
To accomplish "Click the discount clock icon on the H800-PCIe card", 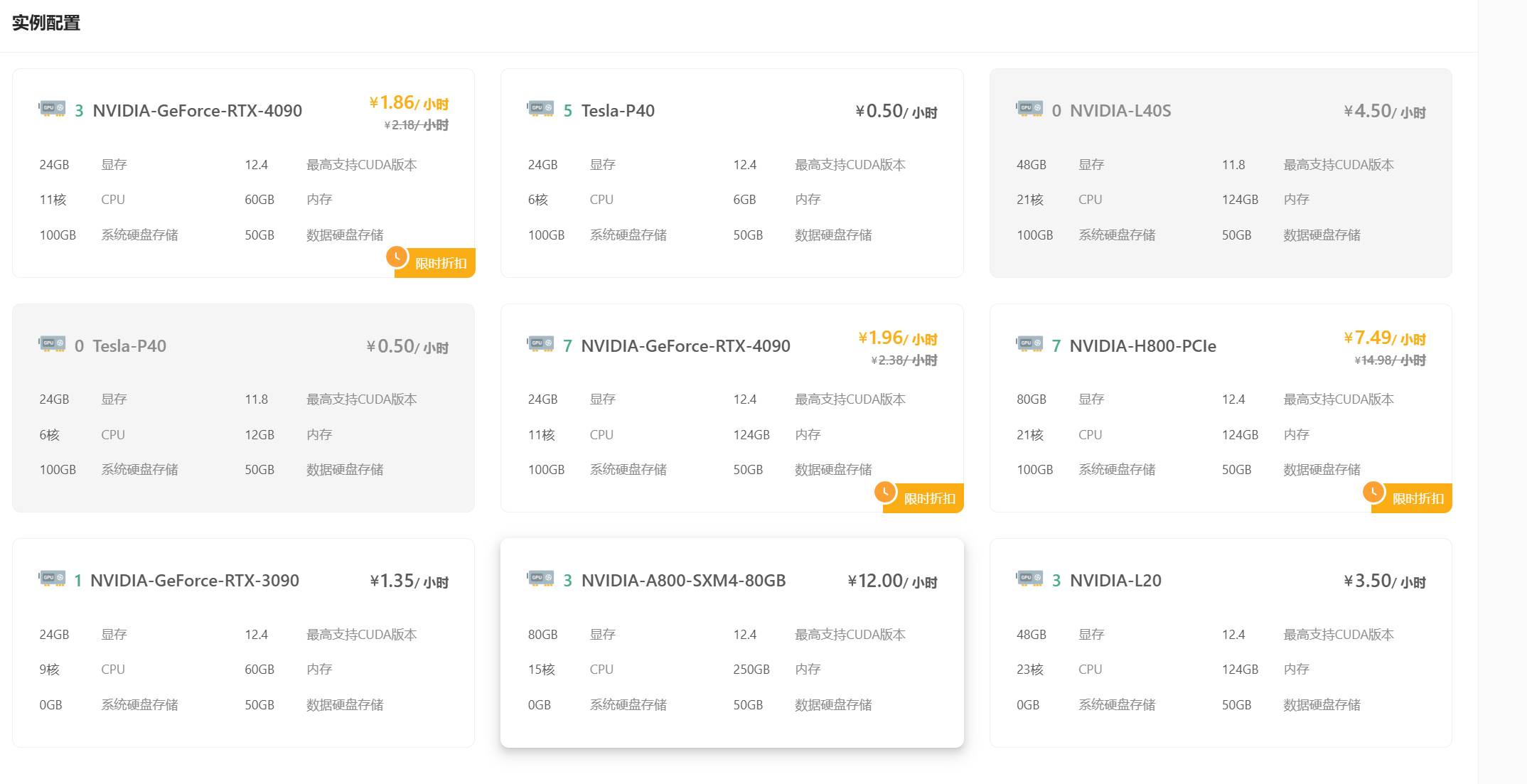I will pyautogui.click(x=1373, y=492).
